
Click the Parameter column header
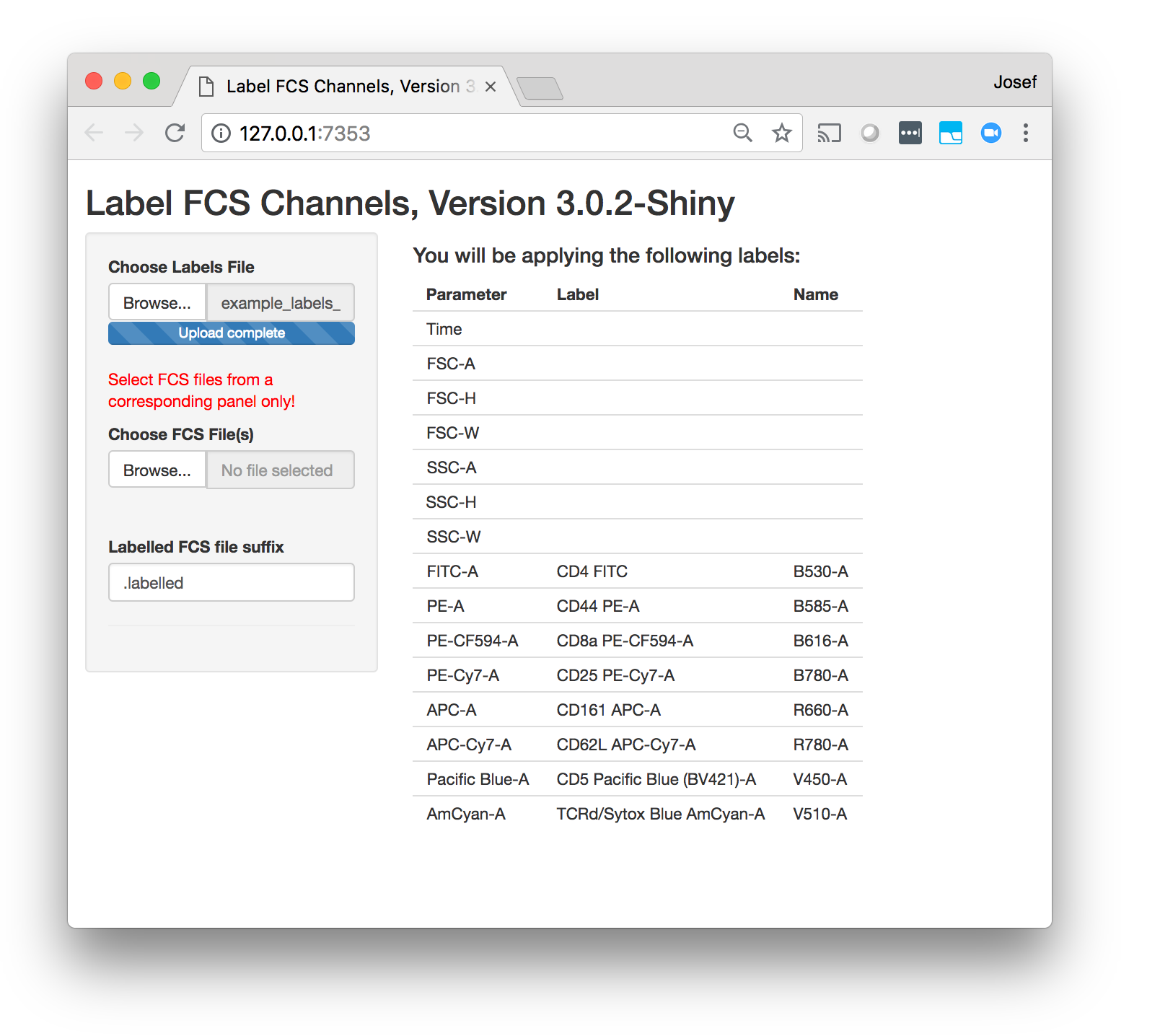click(x=466, y=294)
